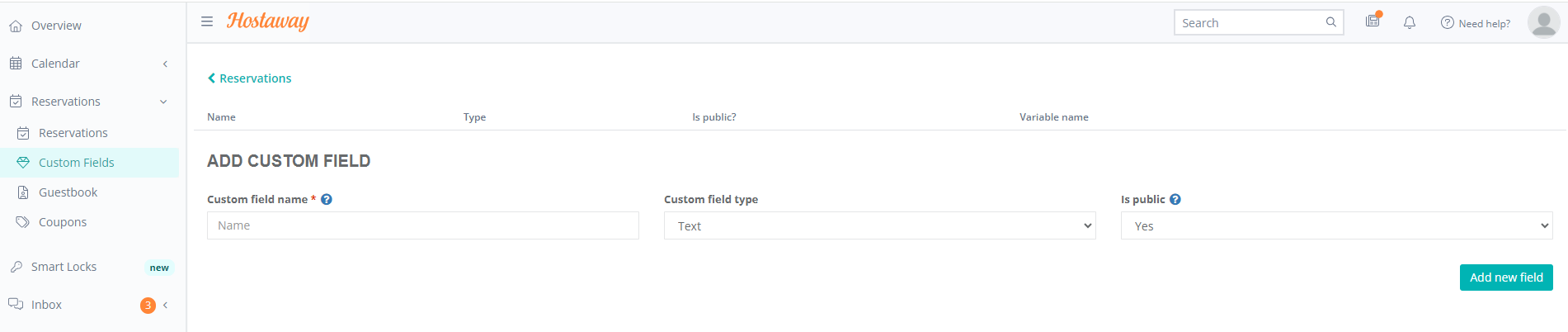Click the help icon beside Custom field name
Image resolution: width=1568 pixels, height=332 pixels.
pyautogui.click(x=327, y=199)
